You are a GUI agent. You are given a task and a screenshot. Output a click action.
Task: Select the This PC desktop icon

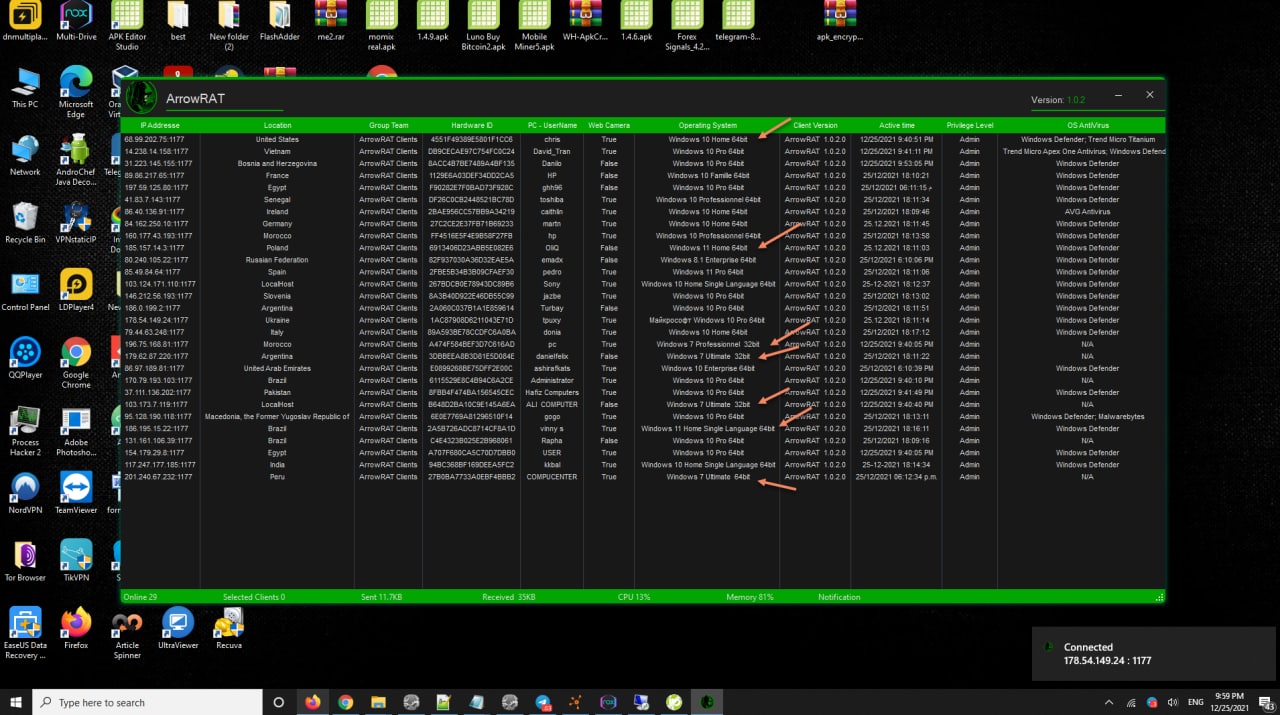pos(25,88)
